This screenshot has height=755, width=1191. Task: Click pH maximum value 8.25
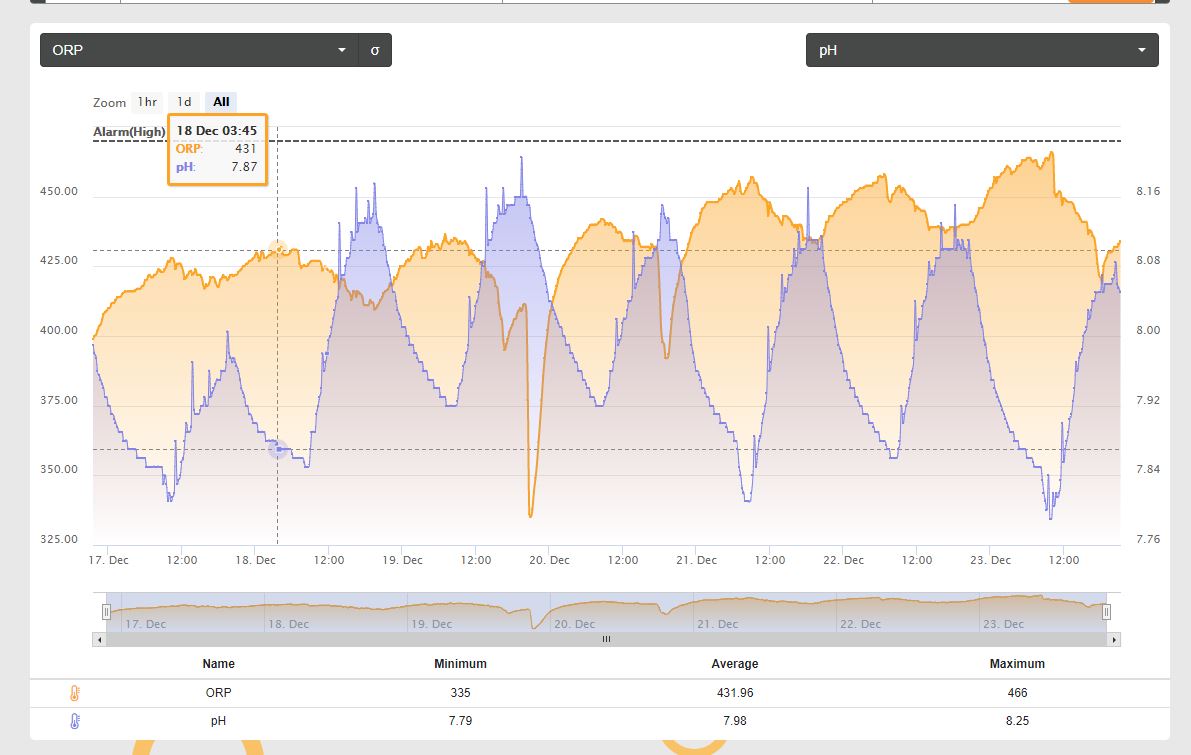click(1017, 721)
